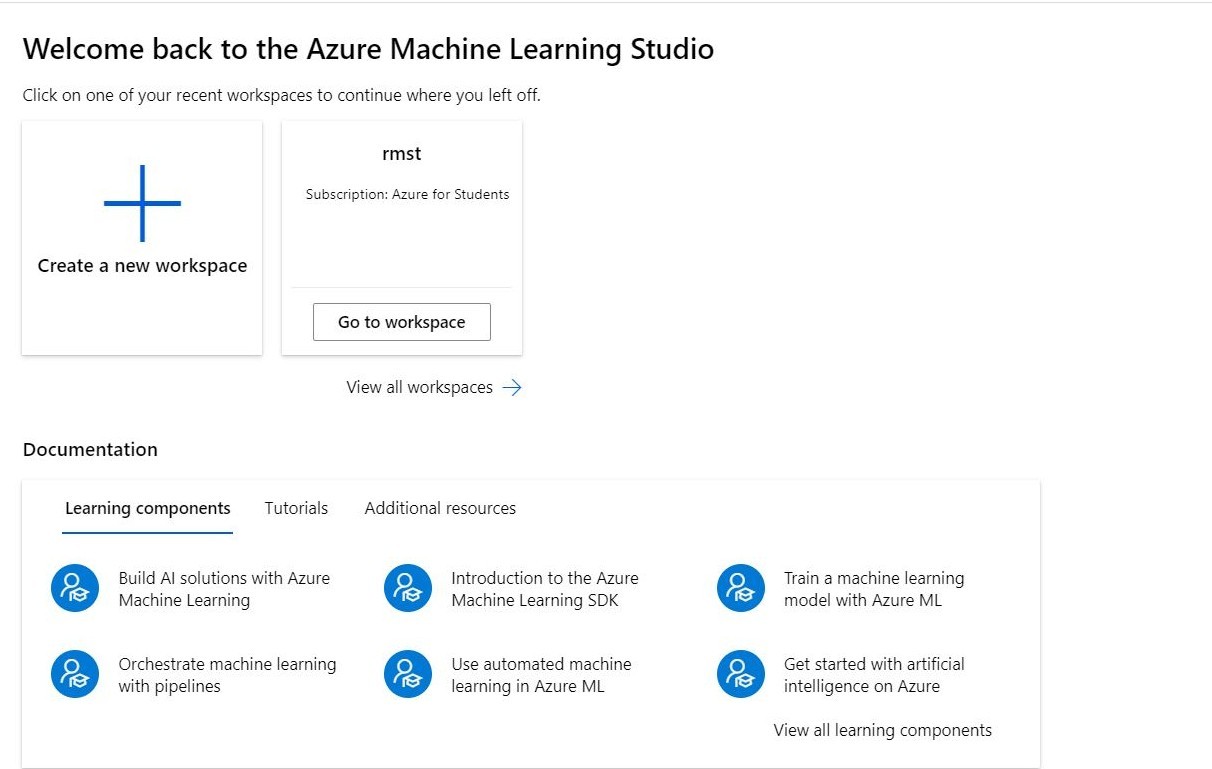This screenshot has width=1212, height=769.
Task: Click the Subscription: Azure for Students text
Action: (408, 194)
